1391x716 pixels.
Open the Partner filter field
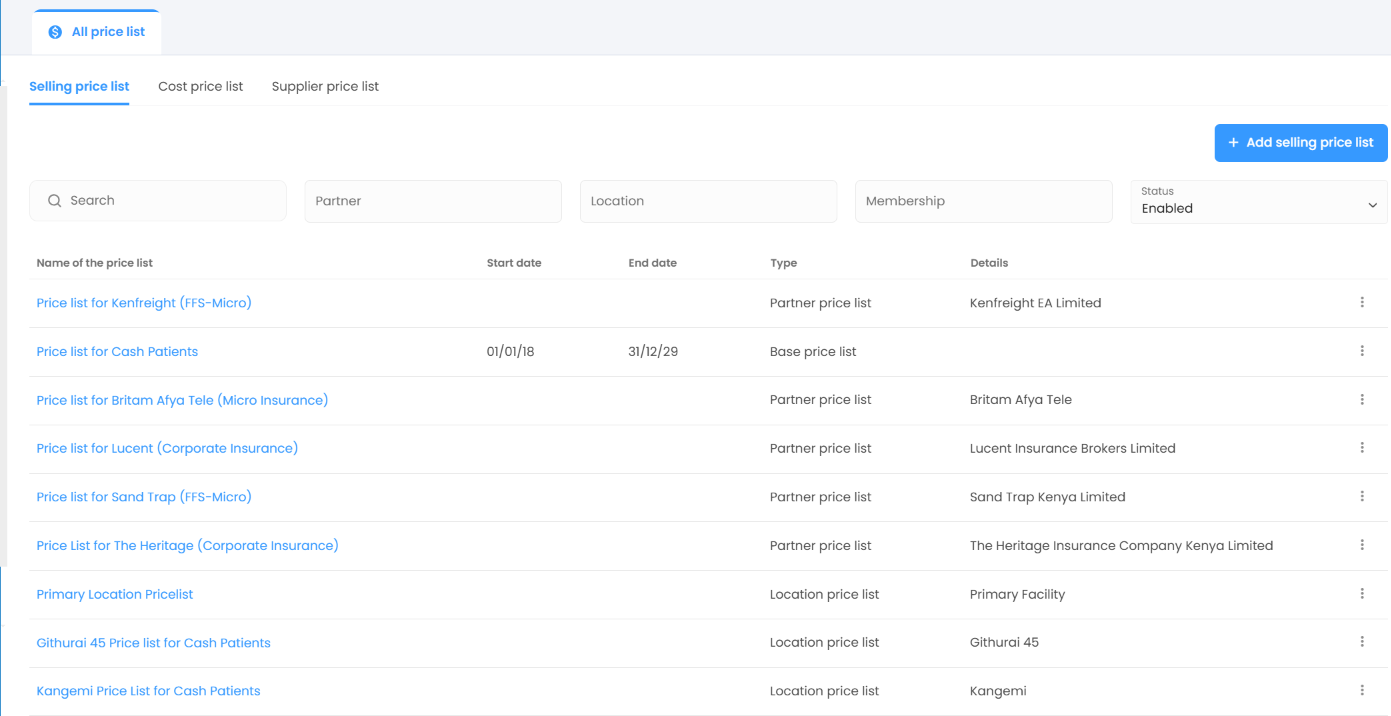(432, 201)
